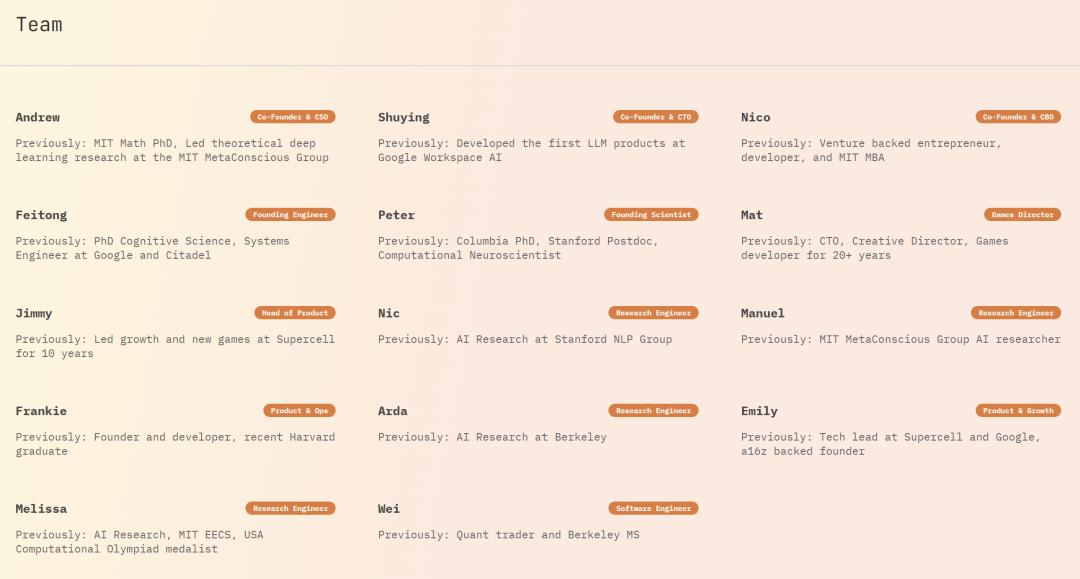
Task: Select Andrew's Co-Founder & CSO badge
Action: click(x=292, y=117)
